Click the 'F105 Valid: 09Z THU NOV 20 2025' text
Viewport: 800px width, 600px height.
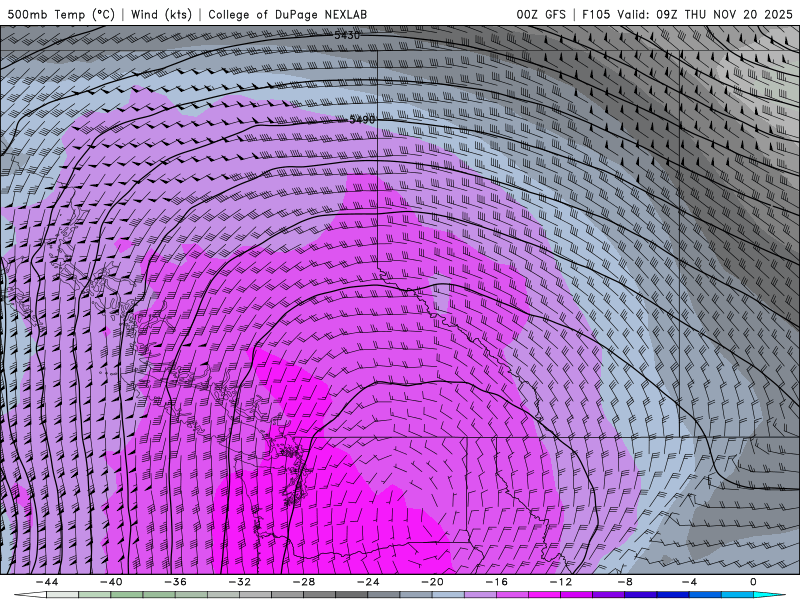(687, 14)
